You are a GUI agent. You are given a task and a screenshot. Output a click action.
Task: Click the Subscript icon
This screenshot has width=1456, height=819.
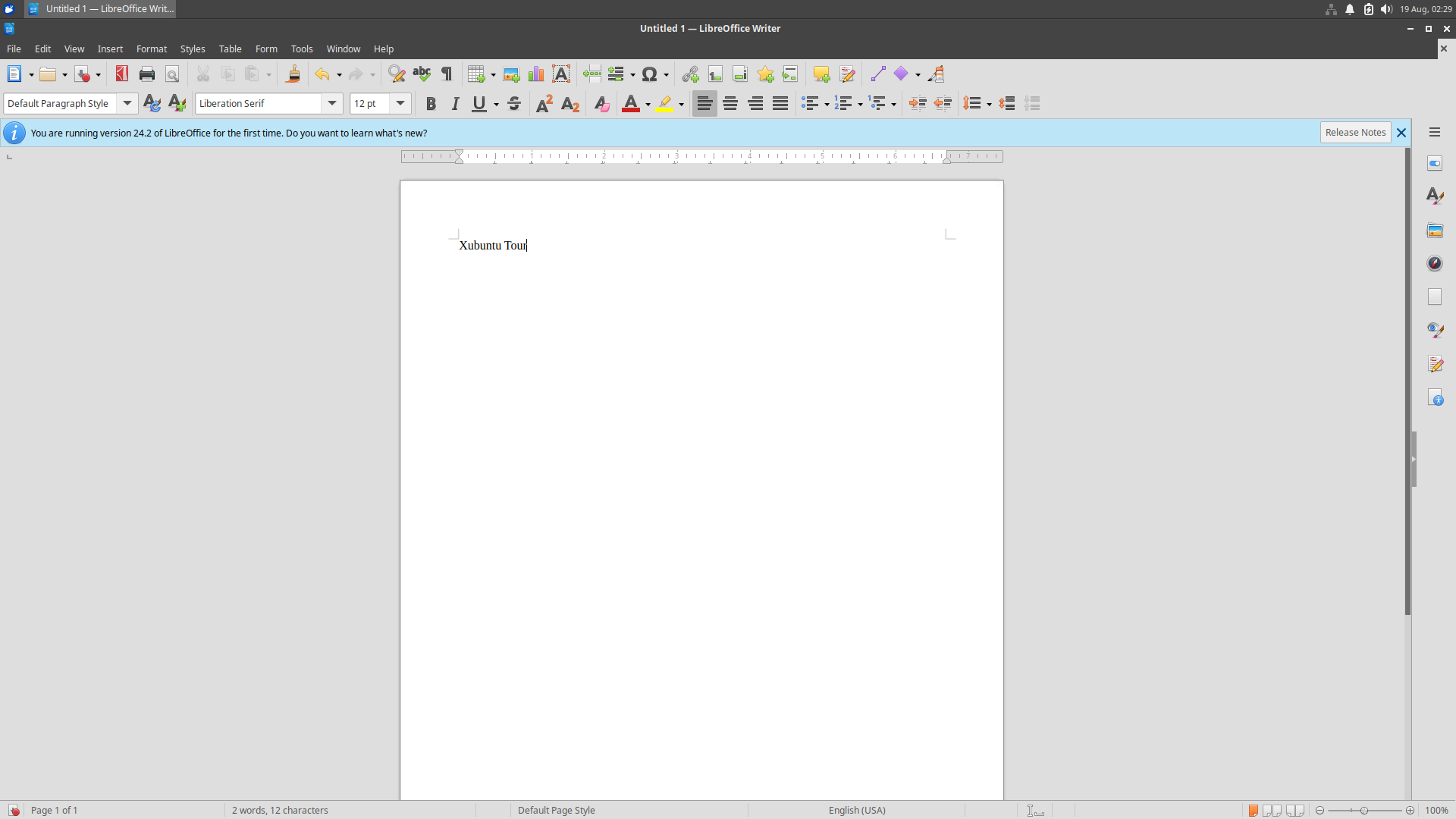[570, 104]
